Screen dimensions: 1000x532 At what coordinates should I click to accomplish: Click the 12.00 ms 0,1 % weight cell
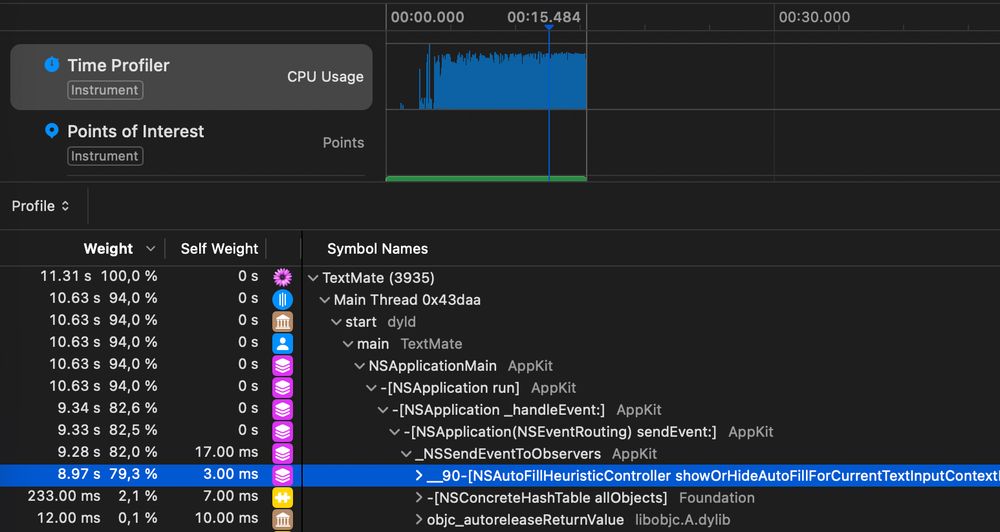click(97, 519)
